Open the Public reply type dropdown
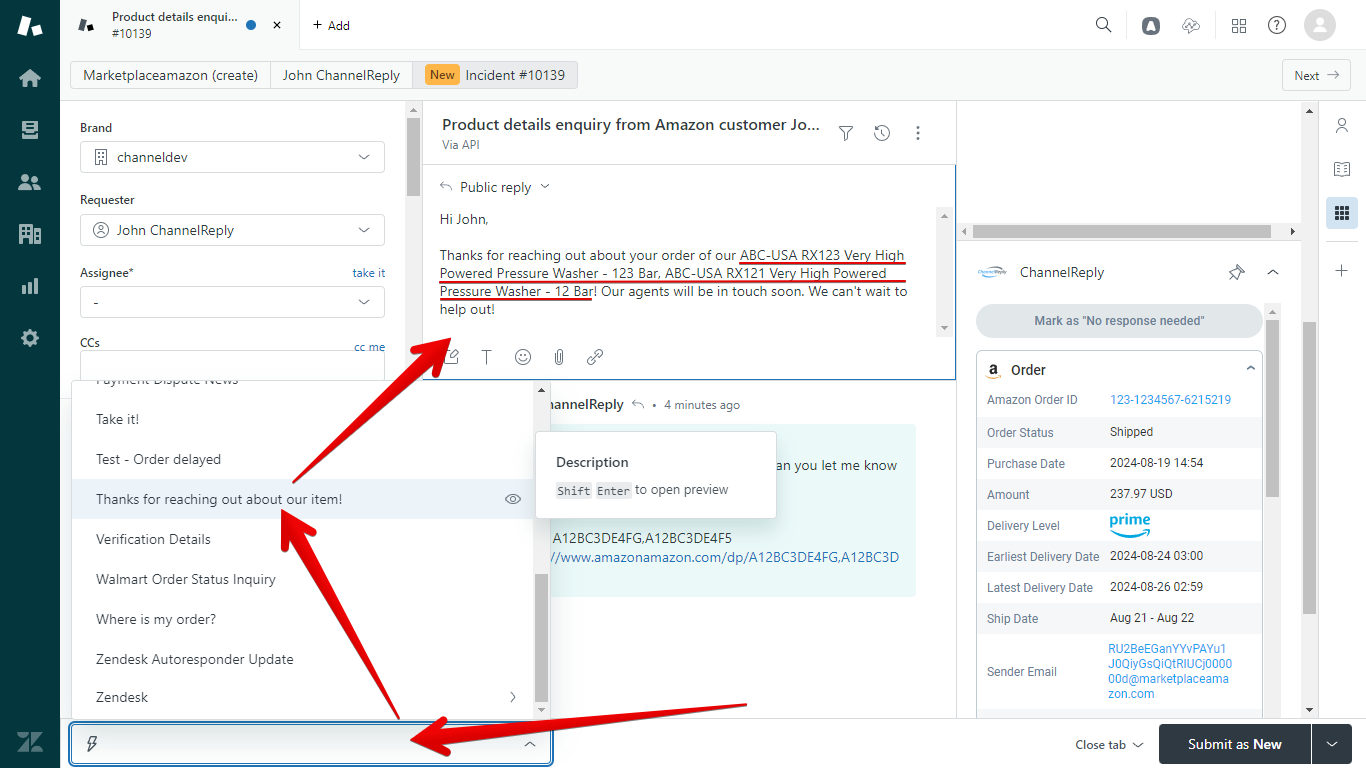 495,187
